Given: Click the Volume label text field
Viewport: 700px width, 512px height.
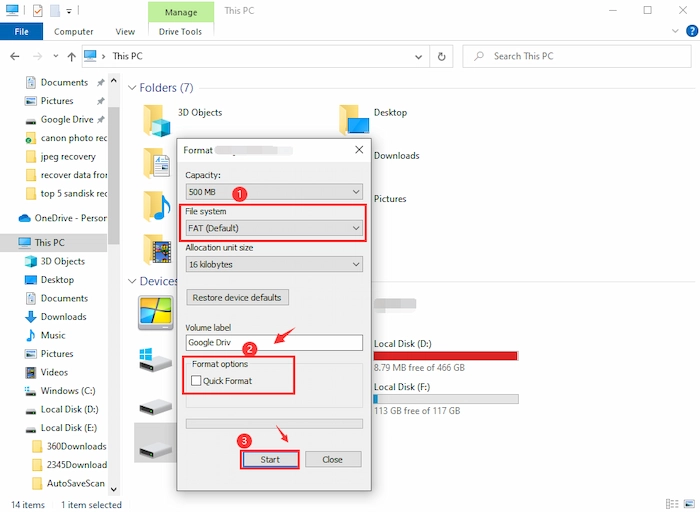Looking at the screenshot, I should click(274, 342).
